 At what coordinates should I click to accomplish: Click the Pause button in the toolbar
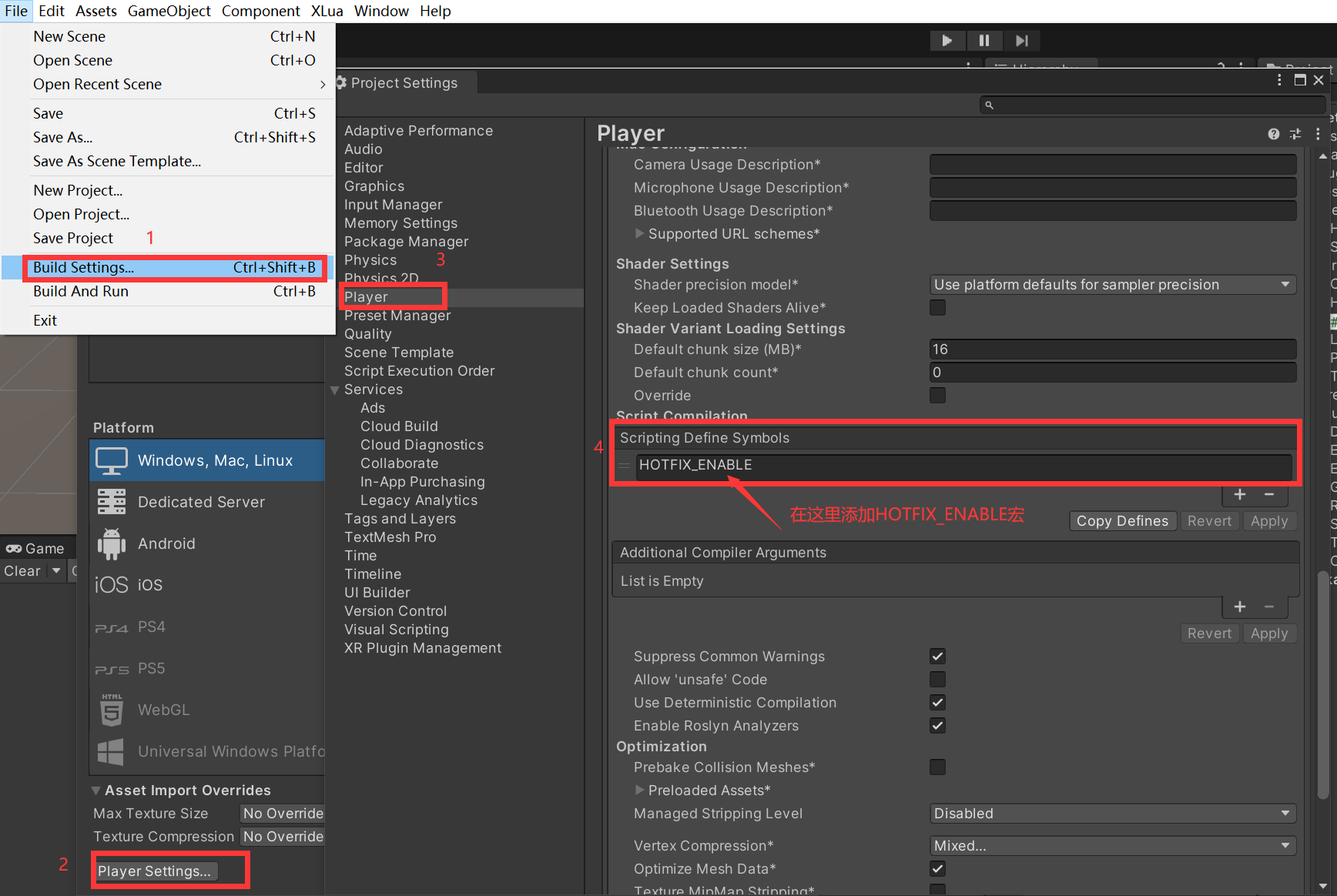[x=983, y=40]
